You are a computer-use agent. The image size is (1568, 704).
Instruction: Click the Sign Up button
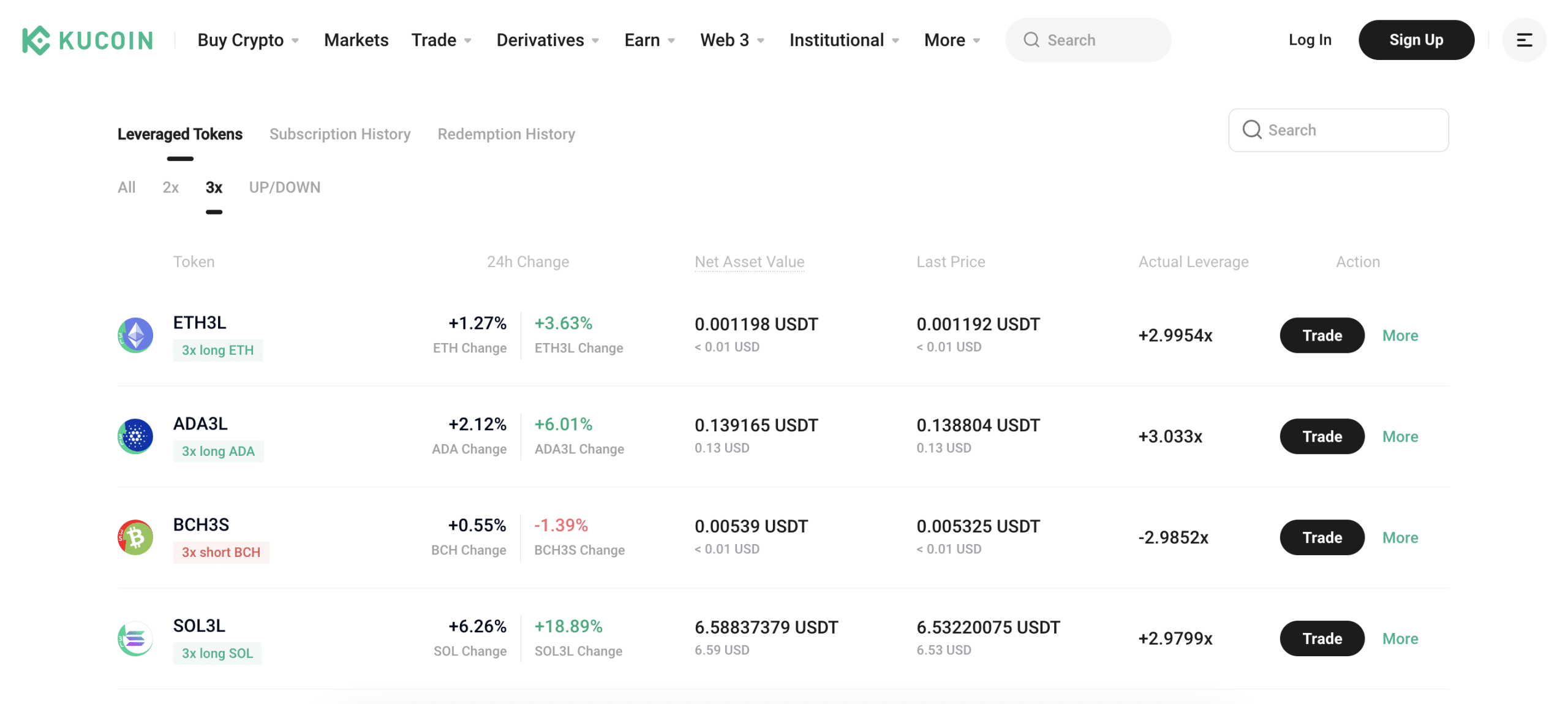1415,40
